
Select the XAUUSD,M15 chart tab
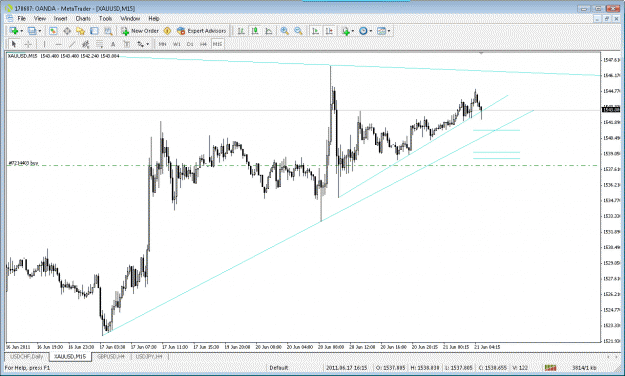70,356
